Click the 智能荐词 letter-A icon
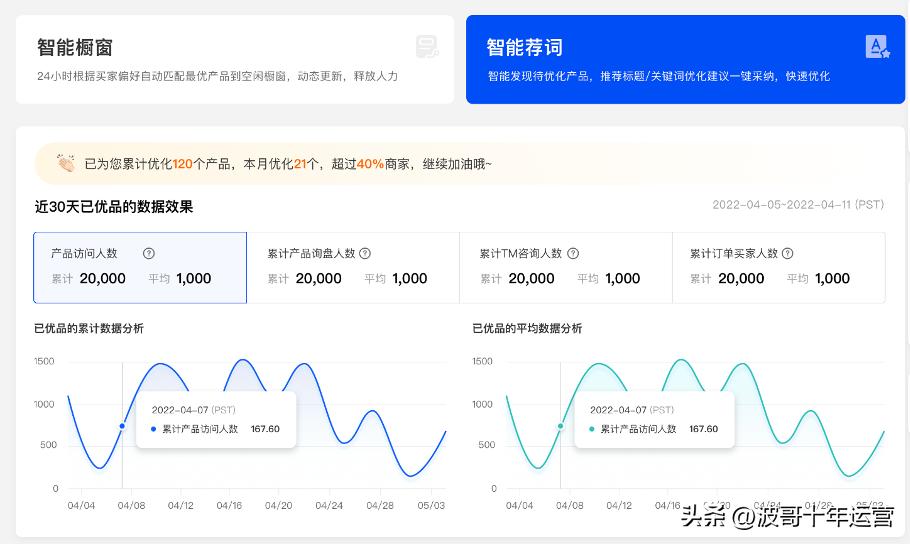910x544 pixels. (x=877, y=46)
